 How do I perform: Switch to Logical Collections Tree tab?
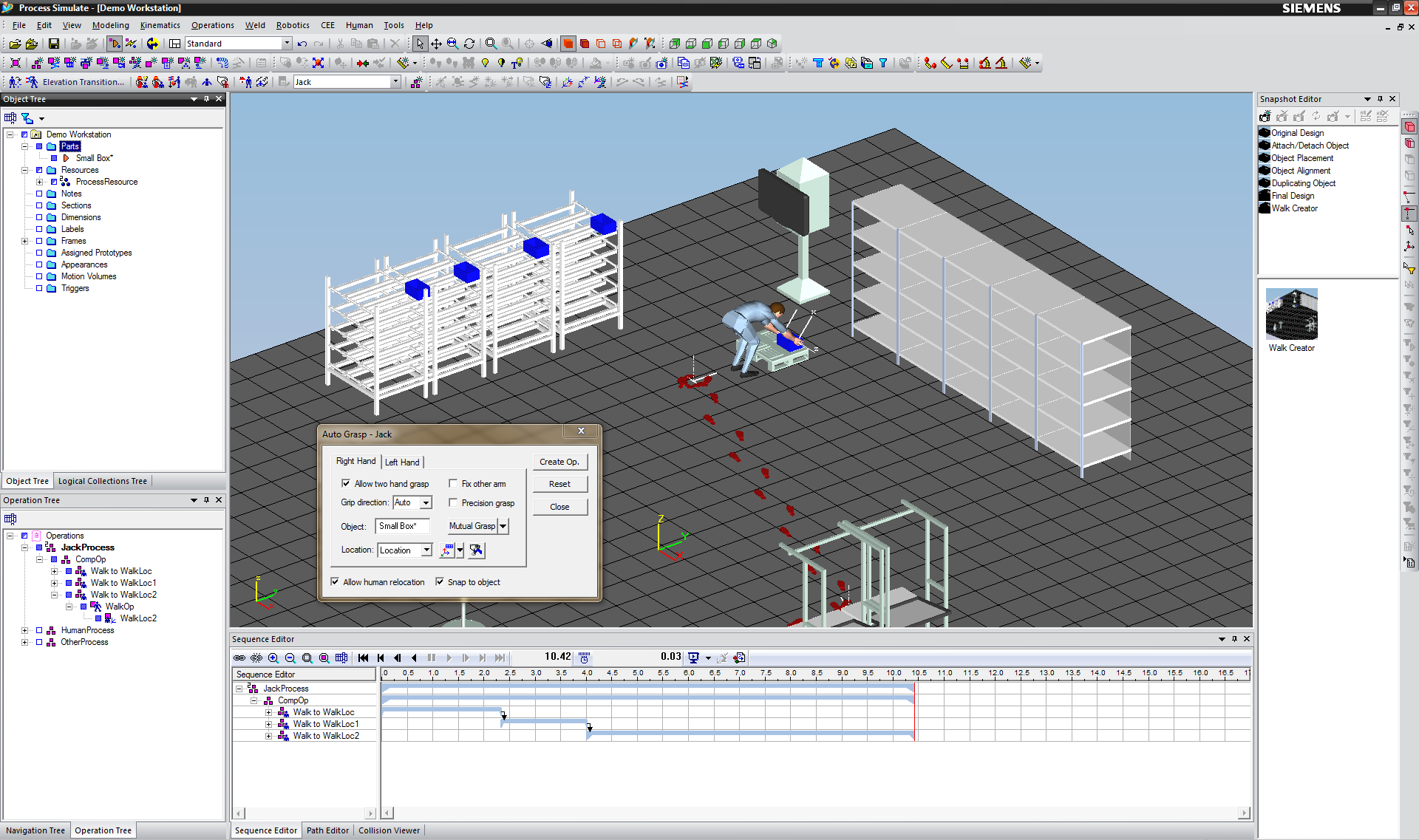click(x=102, y=481)
